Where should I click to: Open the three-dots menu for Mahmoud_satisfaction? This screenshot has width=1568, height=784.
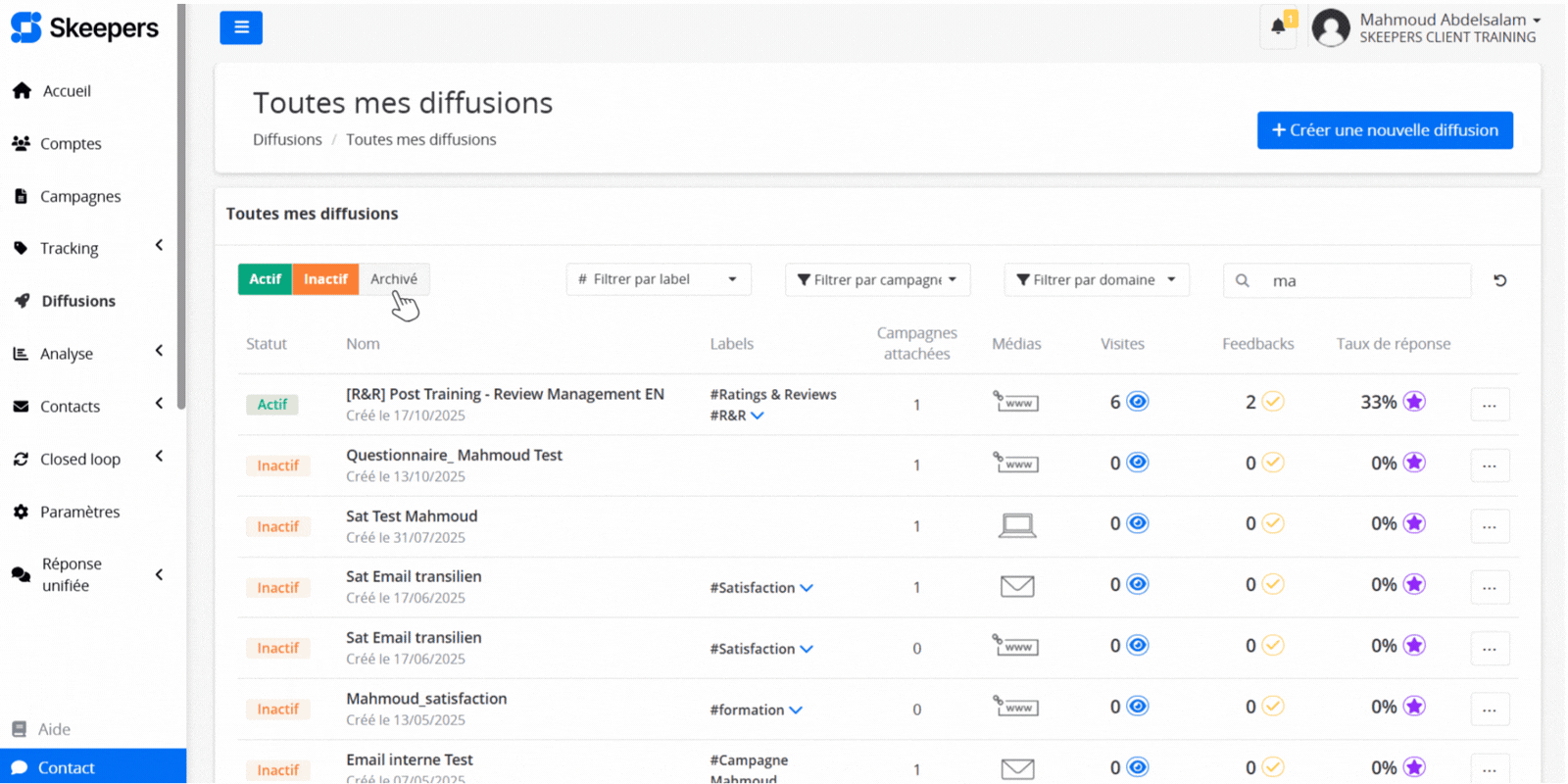point(1489,709)
